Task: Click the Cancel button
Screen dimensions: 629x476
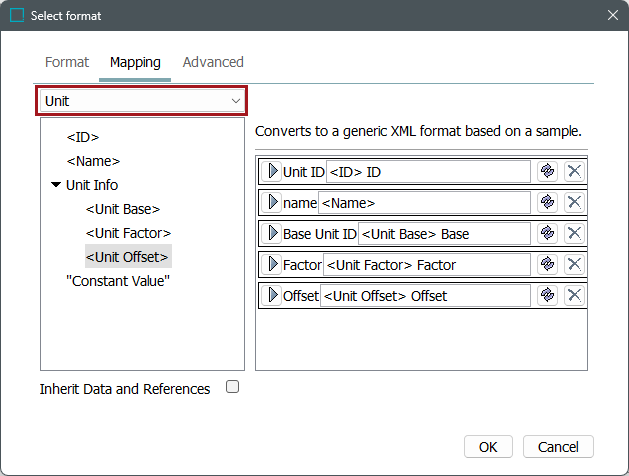Action: (x=559, y=446)
